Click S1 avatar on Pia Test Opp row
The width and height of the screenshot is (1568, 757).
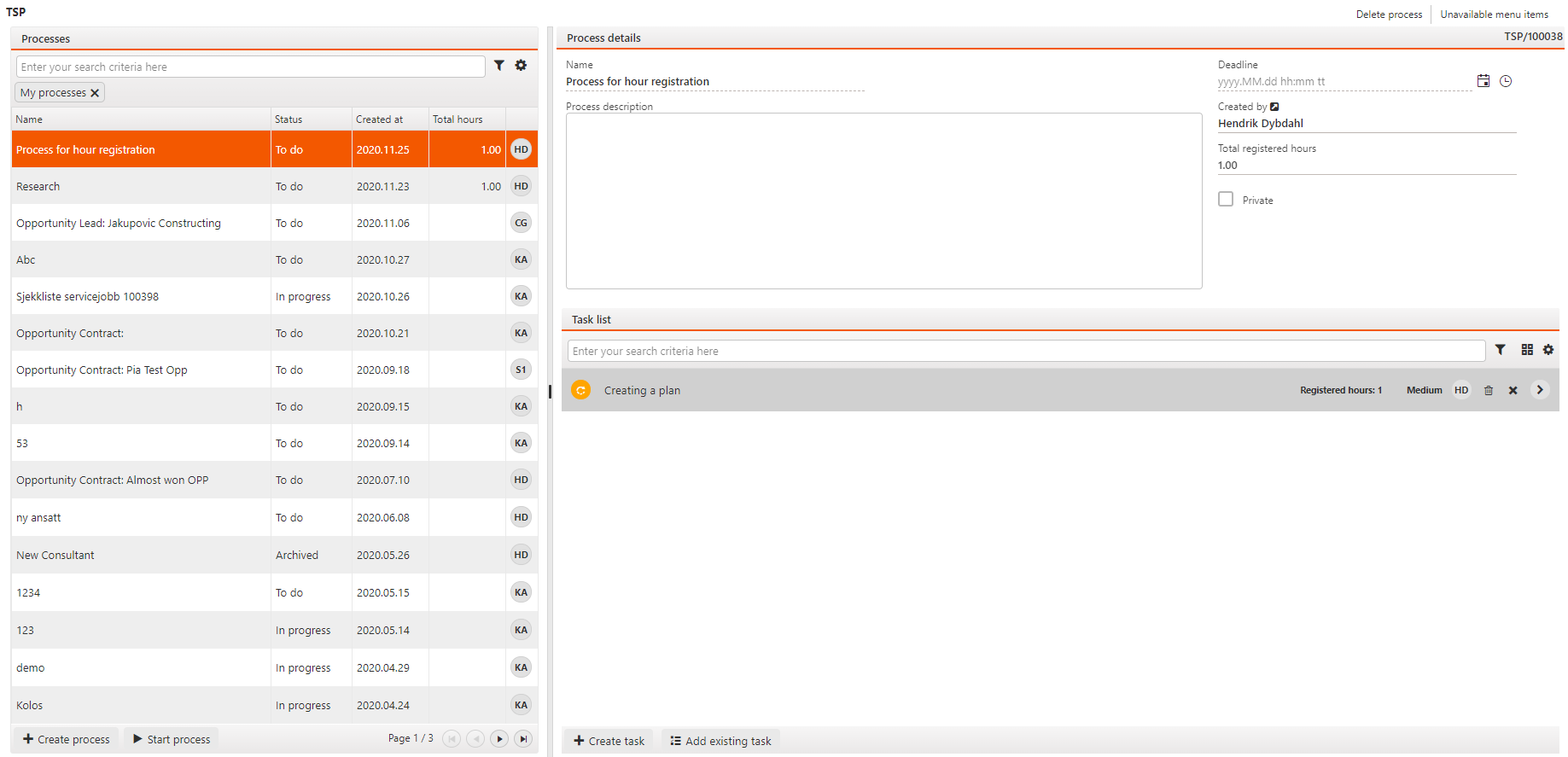(521, 370)
